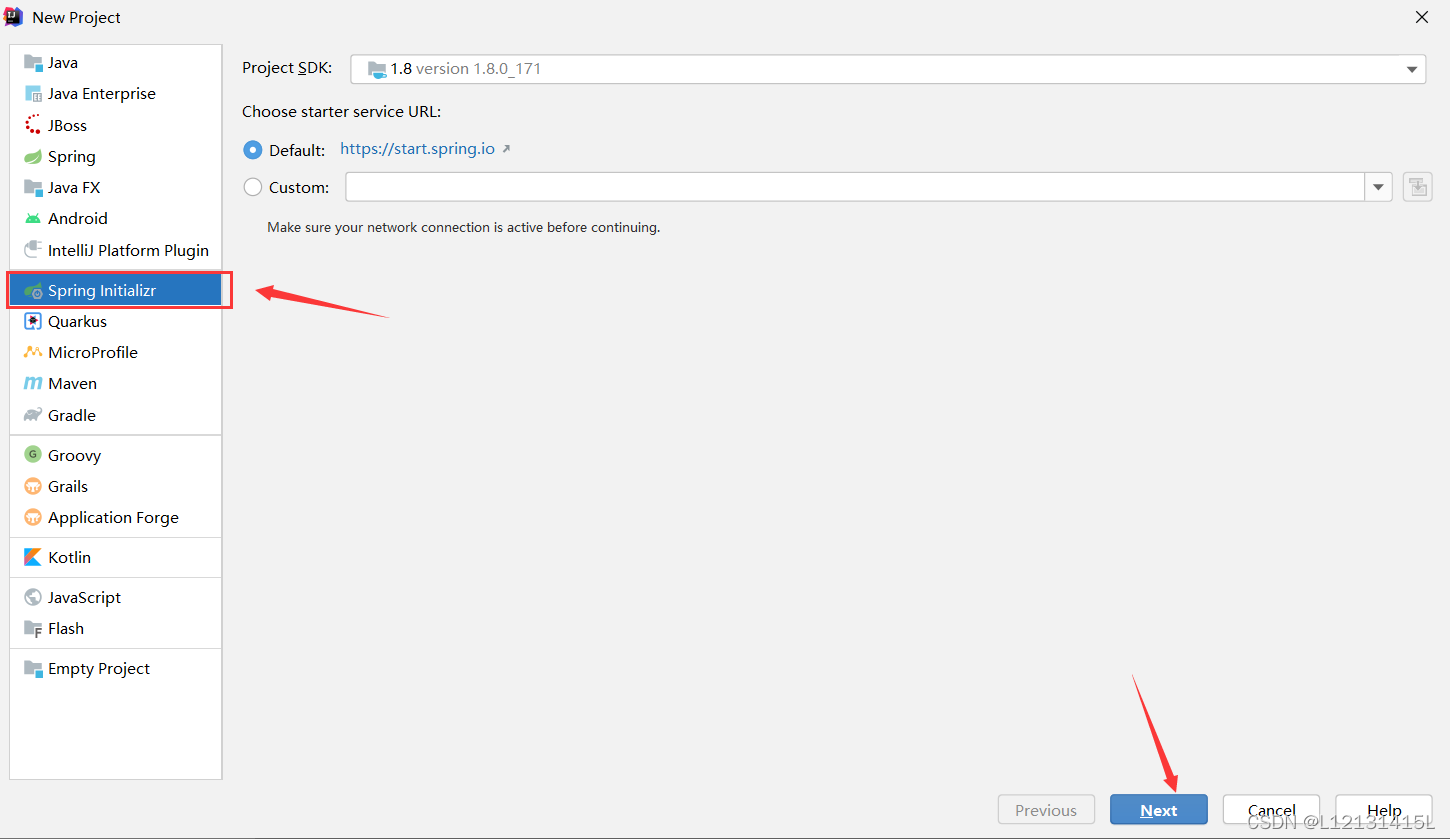
Task: Click the SDK folder icon in combo box
Action: (377, 69)
